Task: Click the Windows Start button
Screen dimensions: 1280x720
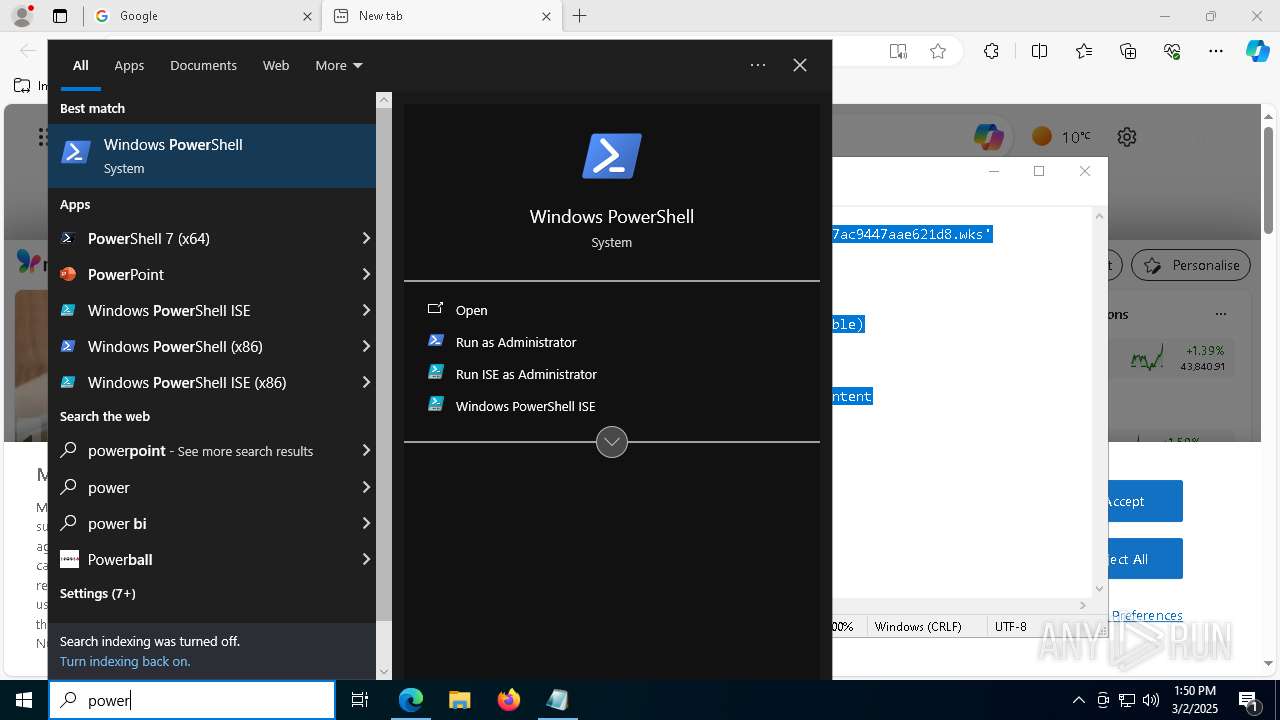Action: [24, 700]
